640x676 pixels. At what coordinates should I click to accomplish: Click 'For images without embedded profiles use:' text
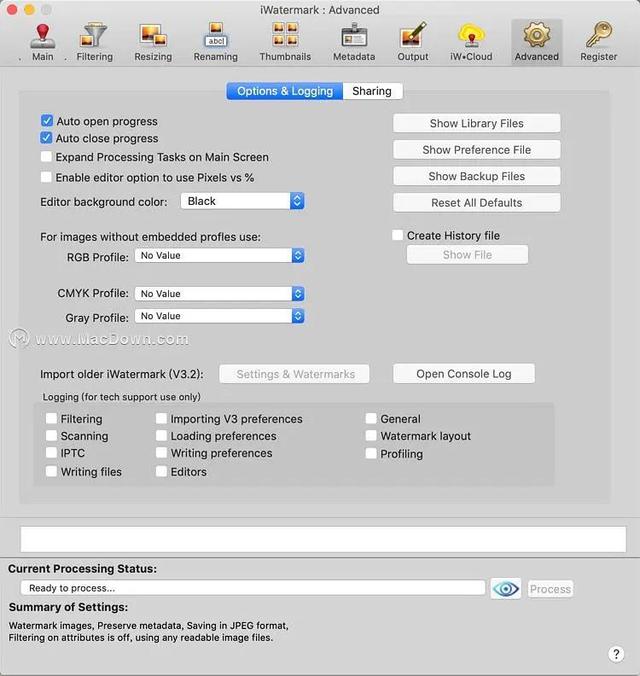(x=151, y=237)
